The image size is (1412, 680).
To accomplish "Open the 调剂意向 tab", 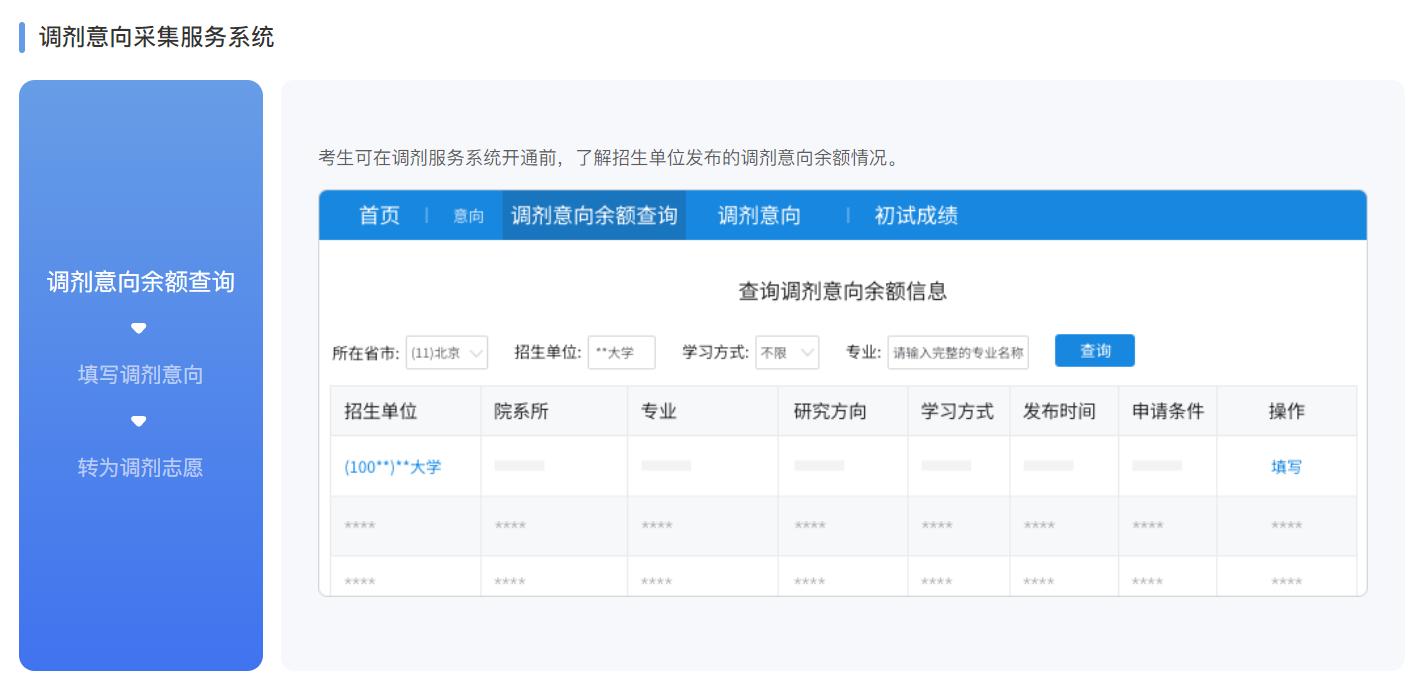I will point(759,215).
